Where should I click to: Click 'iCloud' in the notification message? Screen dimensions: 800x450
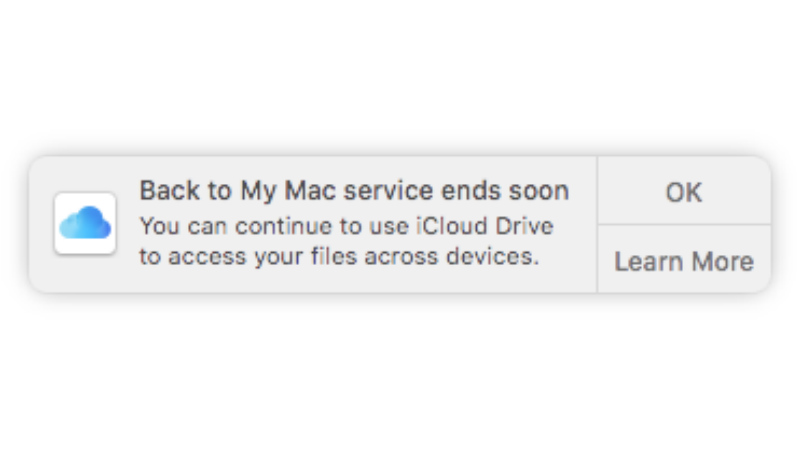pyautogui.click(x=451, y=226)
